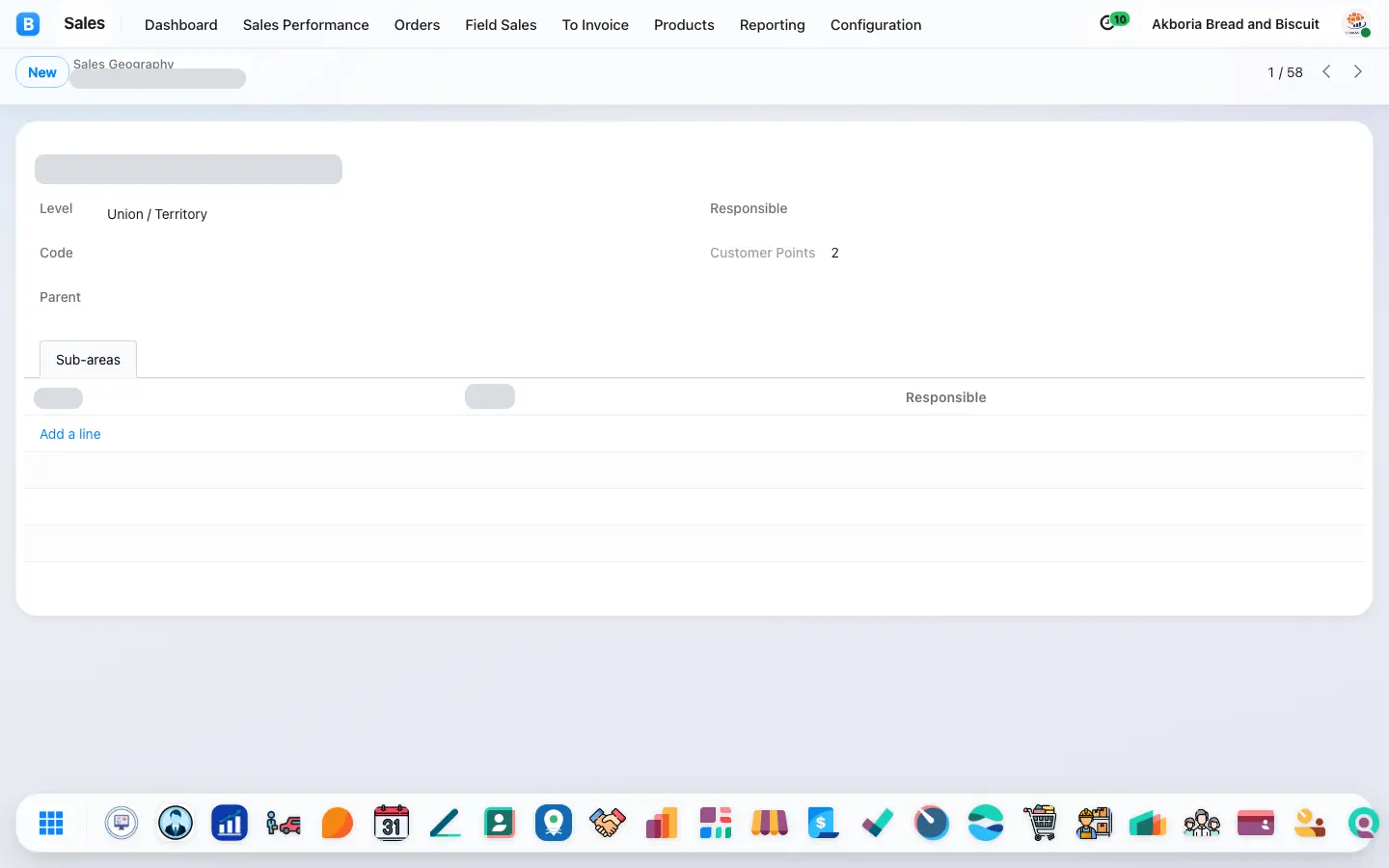Open the Orders menu
The width and height of the screenshot is (1389, 868).
(x=417, y=24)
